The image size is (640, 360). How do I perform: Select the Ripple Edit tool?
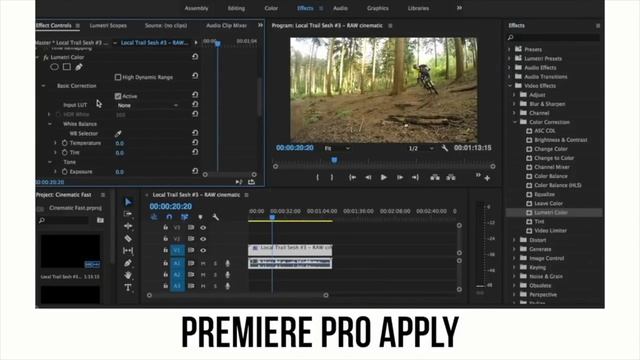pos(128,226)
